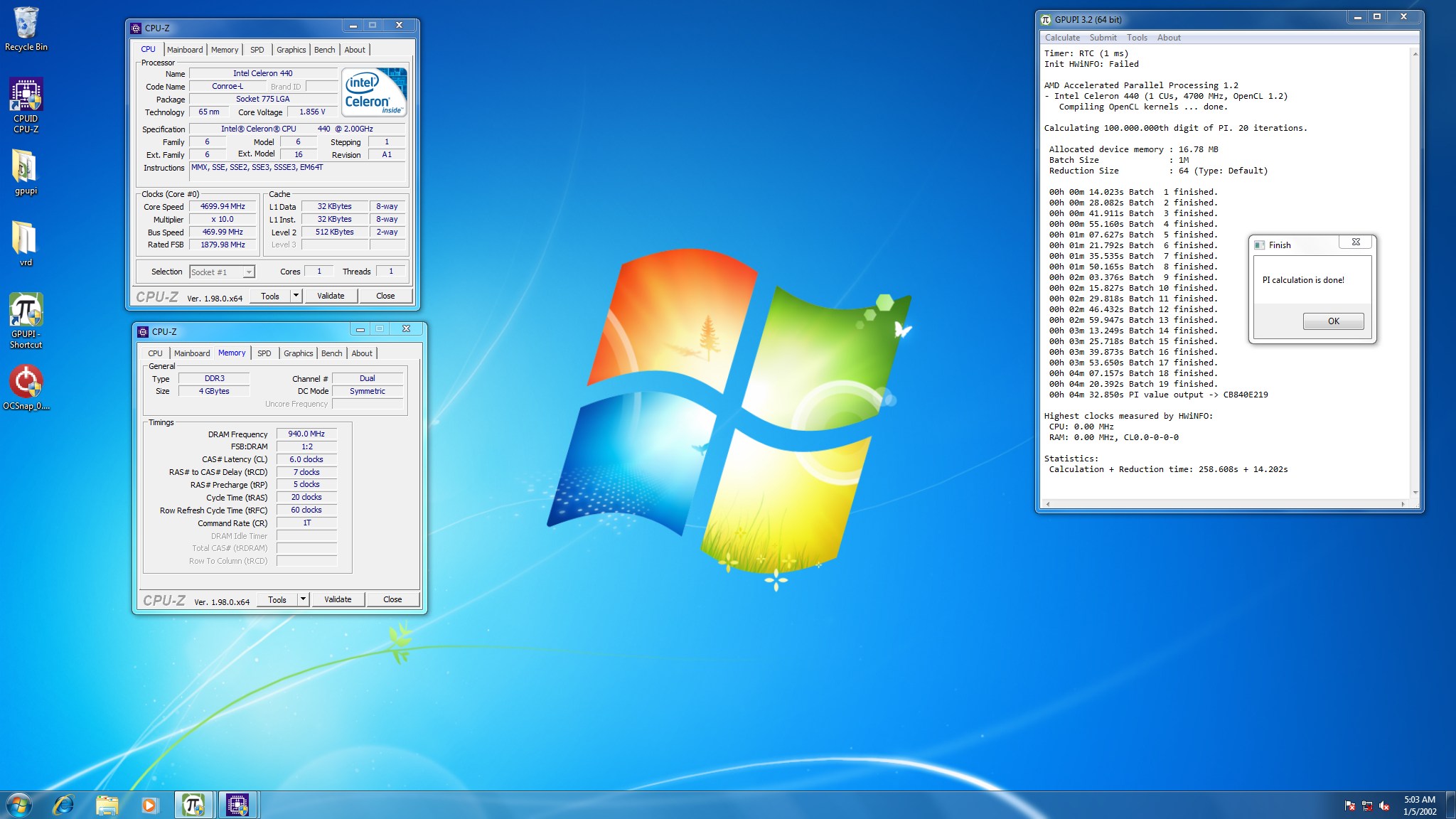Image resolution: width=1456 pixels, height=819 pixels.
Task: Close the Finish dialog with X
Action: pos(1356,242)
